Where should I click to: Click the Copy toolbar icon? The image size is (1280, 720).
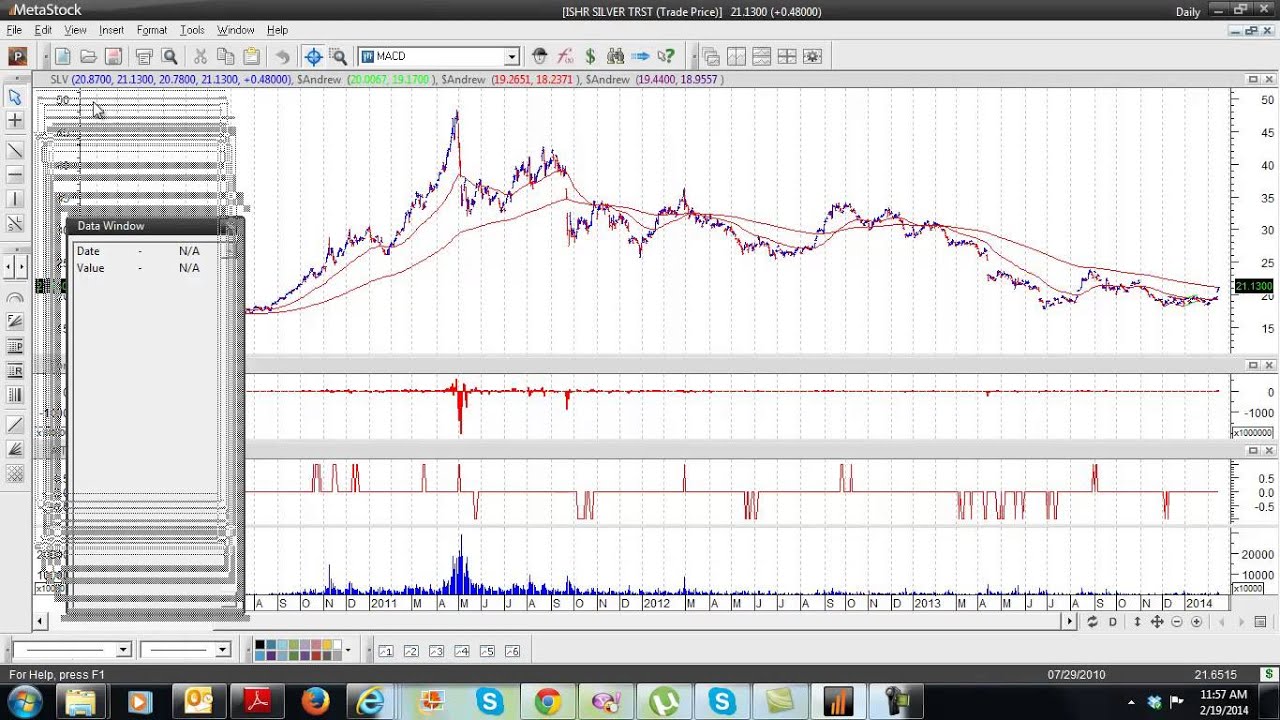click(225, 57)
